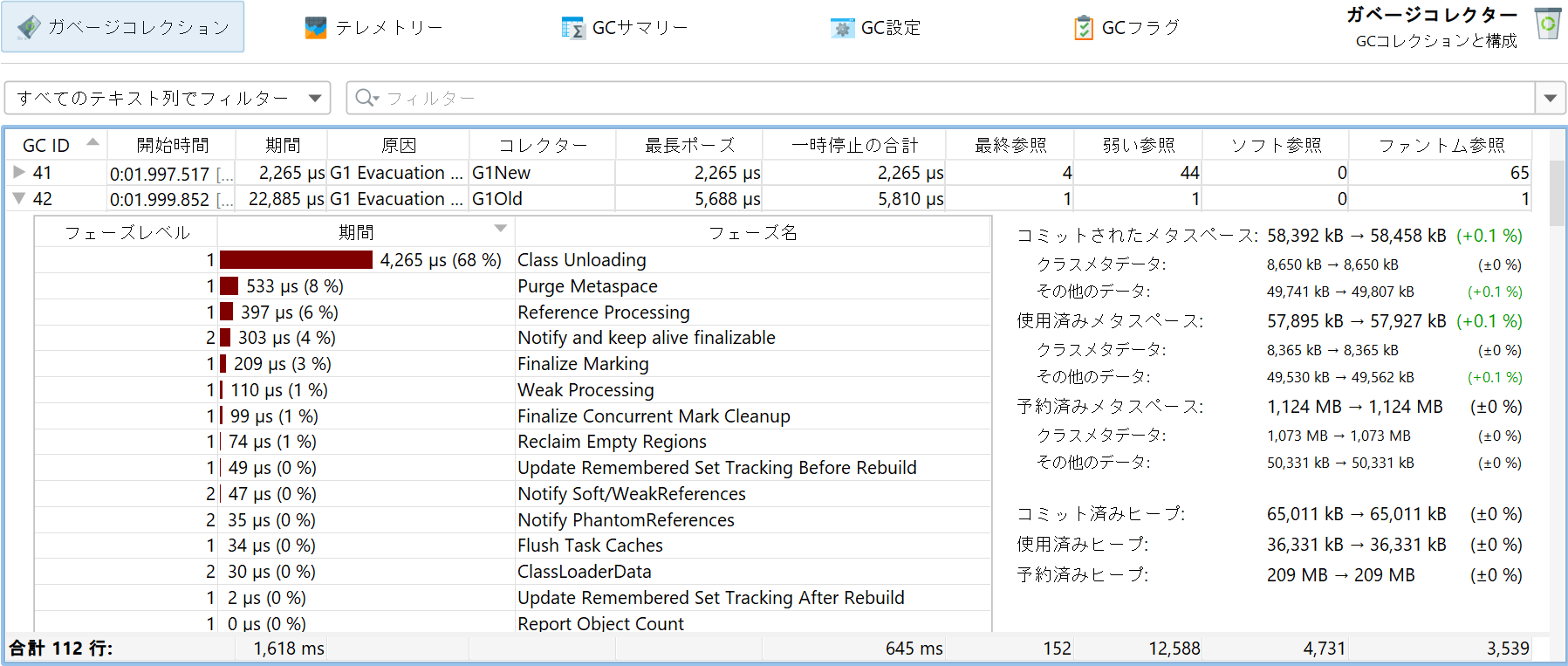The height and width of the screenshot is (666, 1568).
Task: Sort by ファントム参照 column header
Action: click(x=1441, y=145)
